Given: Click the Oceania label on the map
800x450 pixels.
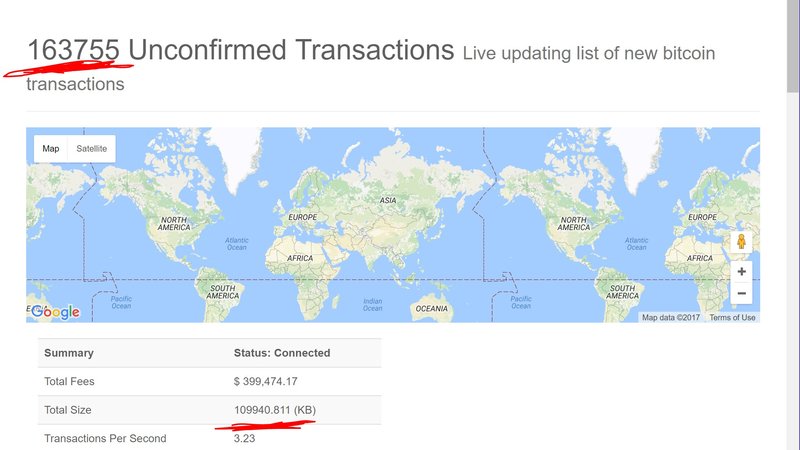Looking at the screenshot, I should coord(432,309).
